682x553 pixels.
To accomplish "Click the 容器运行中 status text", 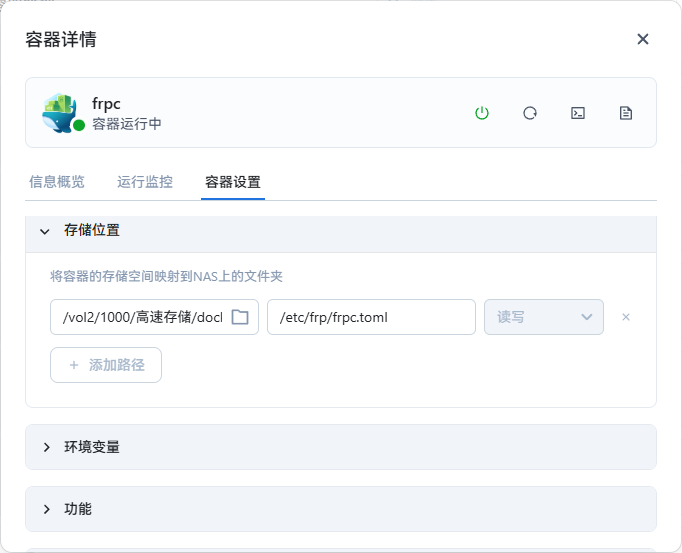I will coord(127,124).
